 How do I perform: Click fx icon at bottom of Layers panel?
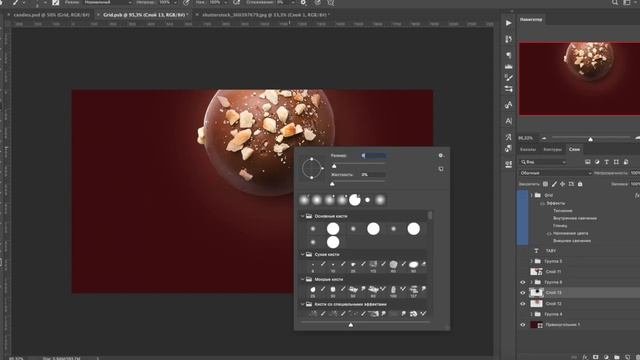point(585,357)
